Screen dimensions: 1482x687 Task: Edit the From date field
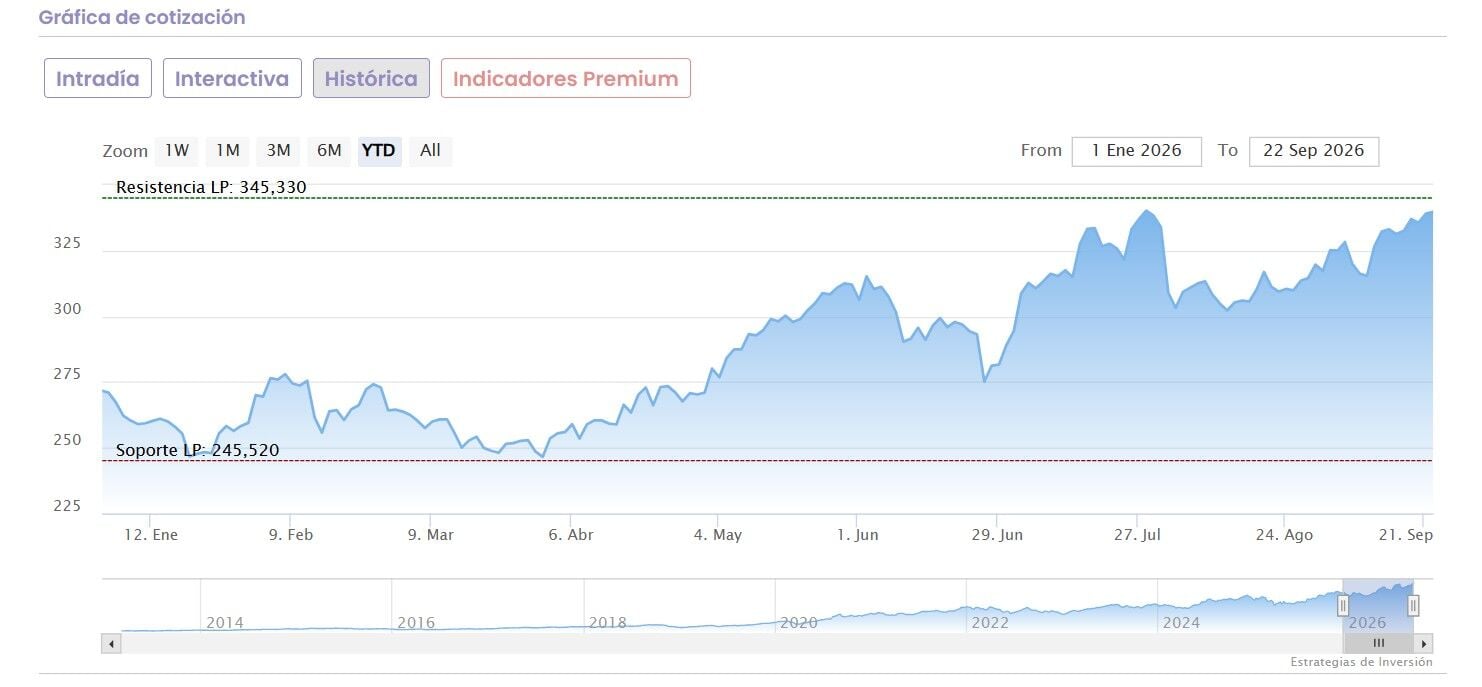(x=1137, y=151)
